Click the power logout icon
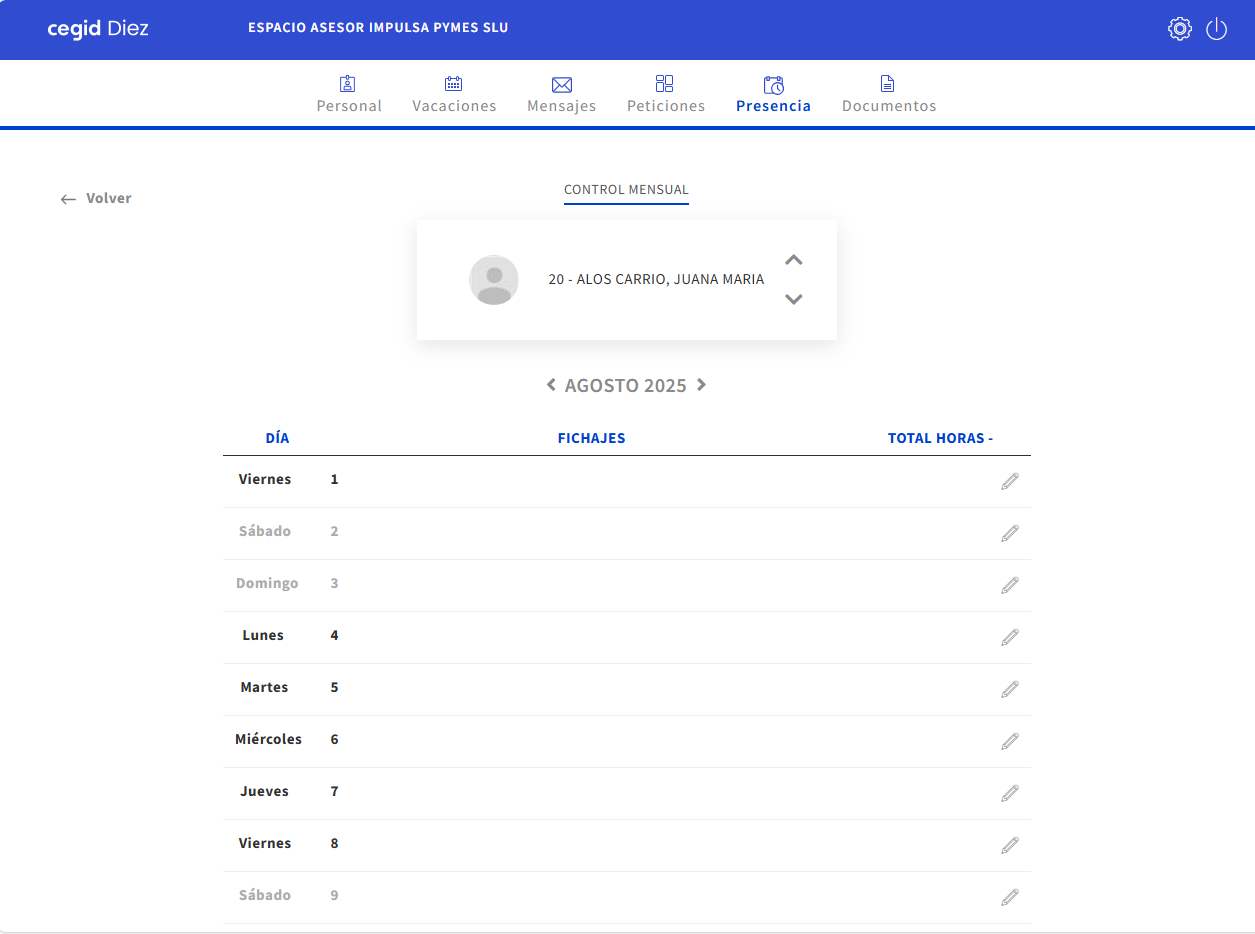Viewport: 1255px width, 934px height. click(x=1216, y=29)
